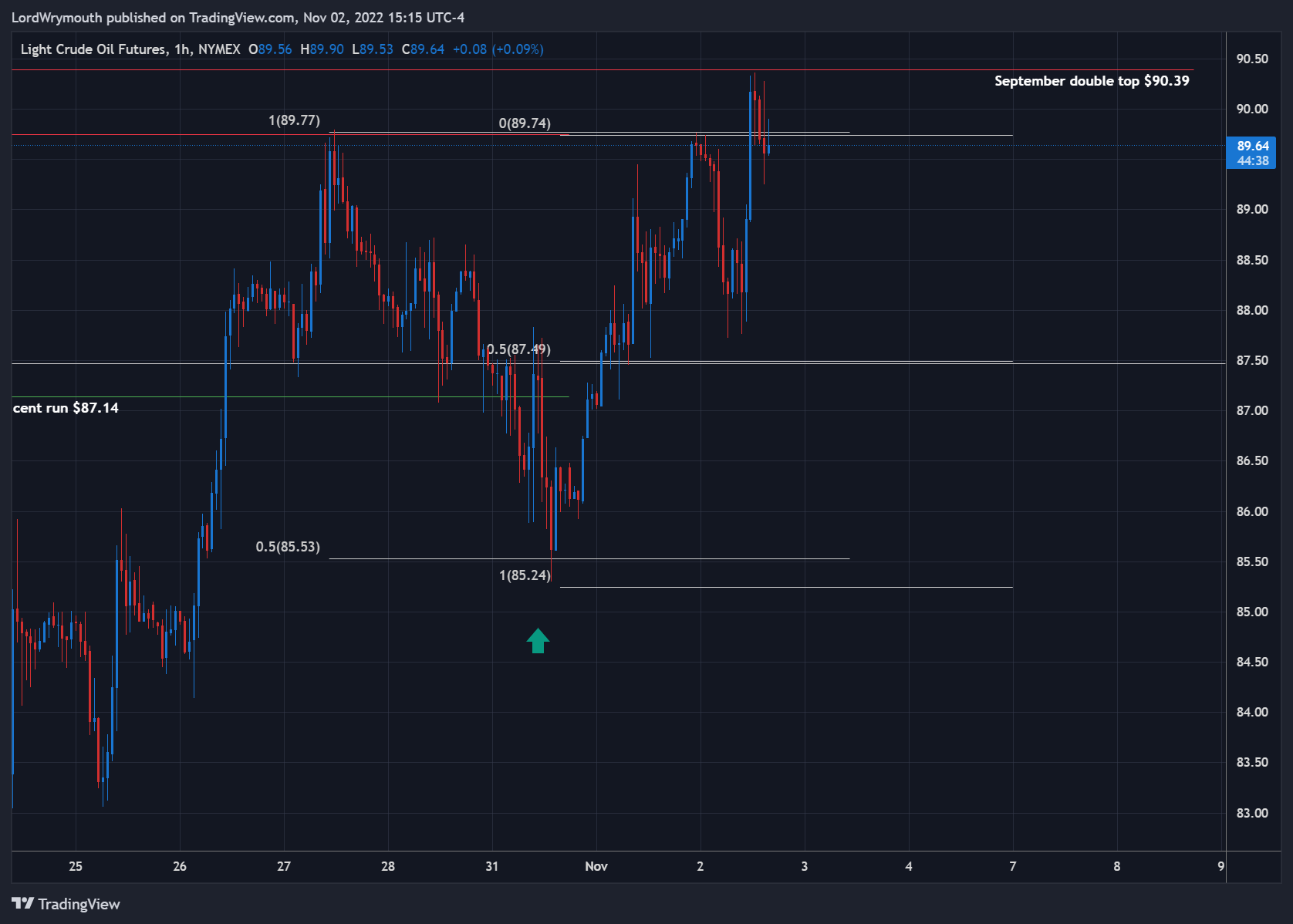Click the Fibonacci label 1(89.77)
Viewport: 1293px width, 924px height.
pyautogui.click(x=294, y=120)
